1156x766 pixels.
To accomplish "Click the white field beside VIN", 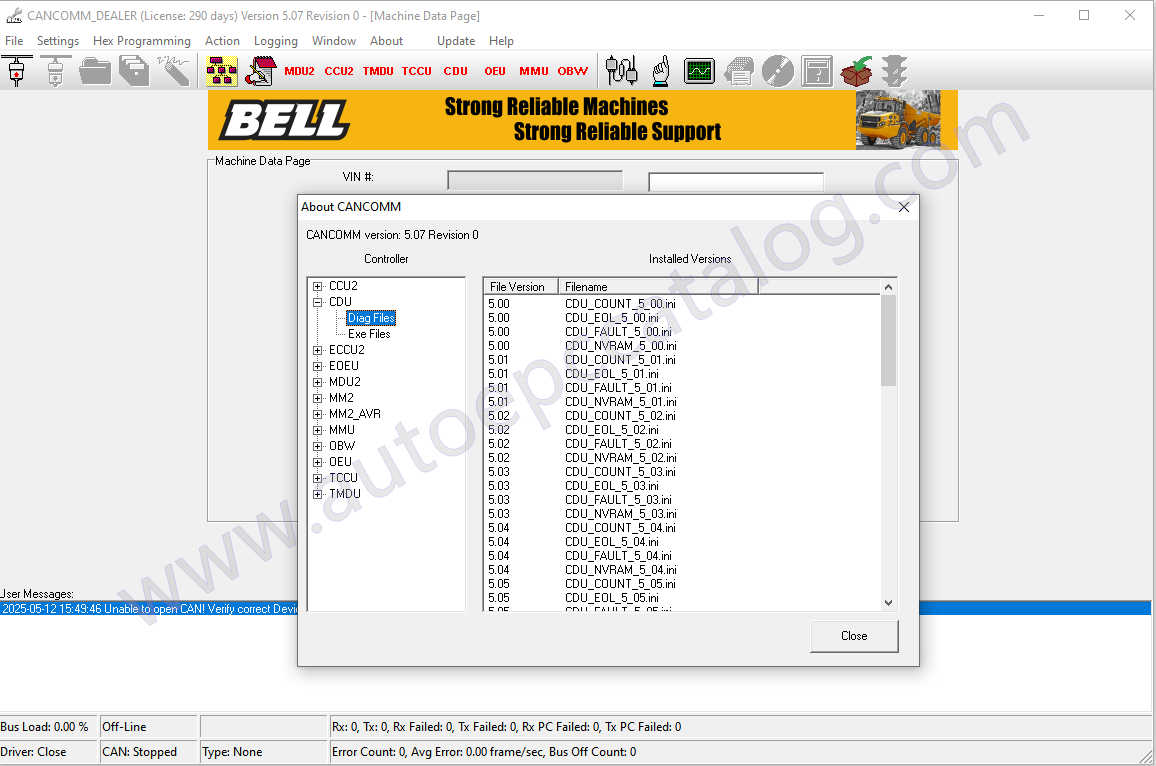I will pos(736,181).
